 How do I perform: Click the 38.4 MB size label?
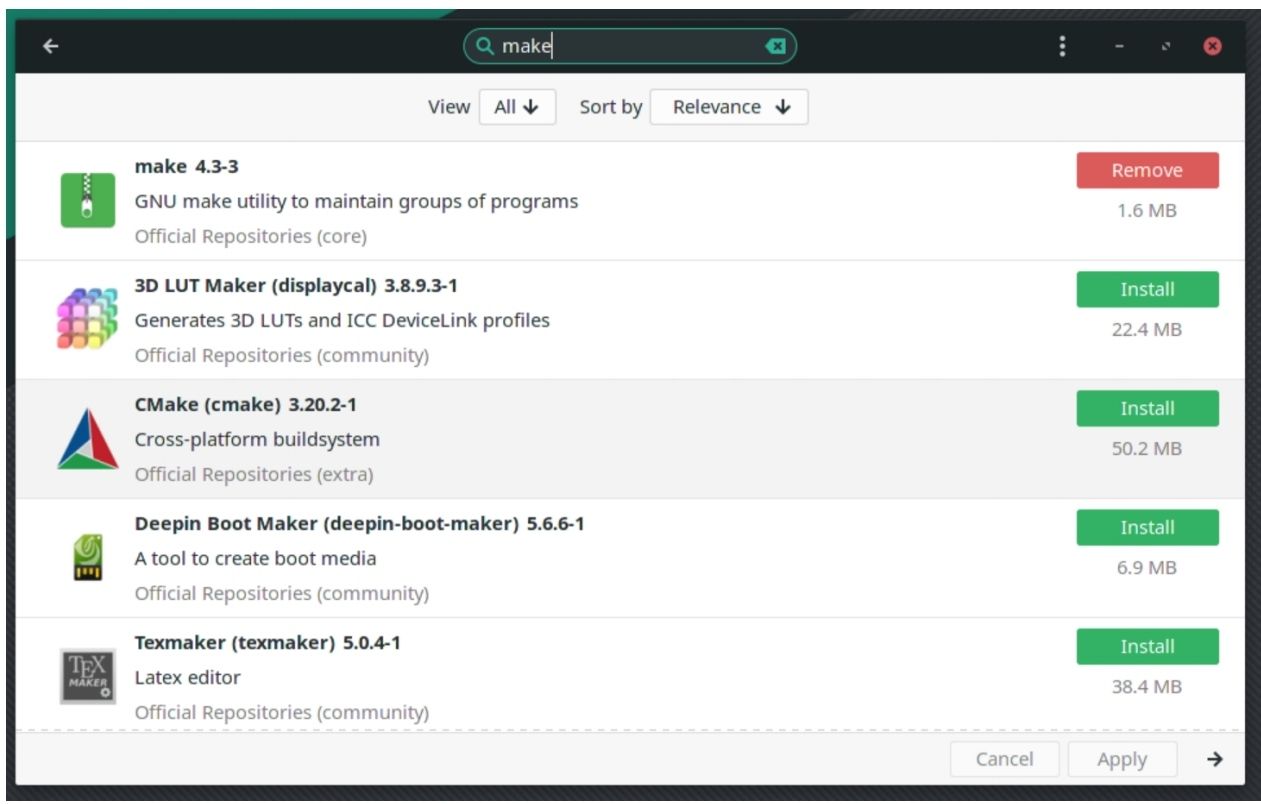click(x=1147, y=686)
